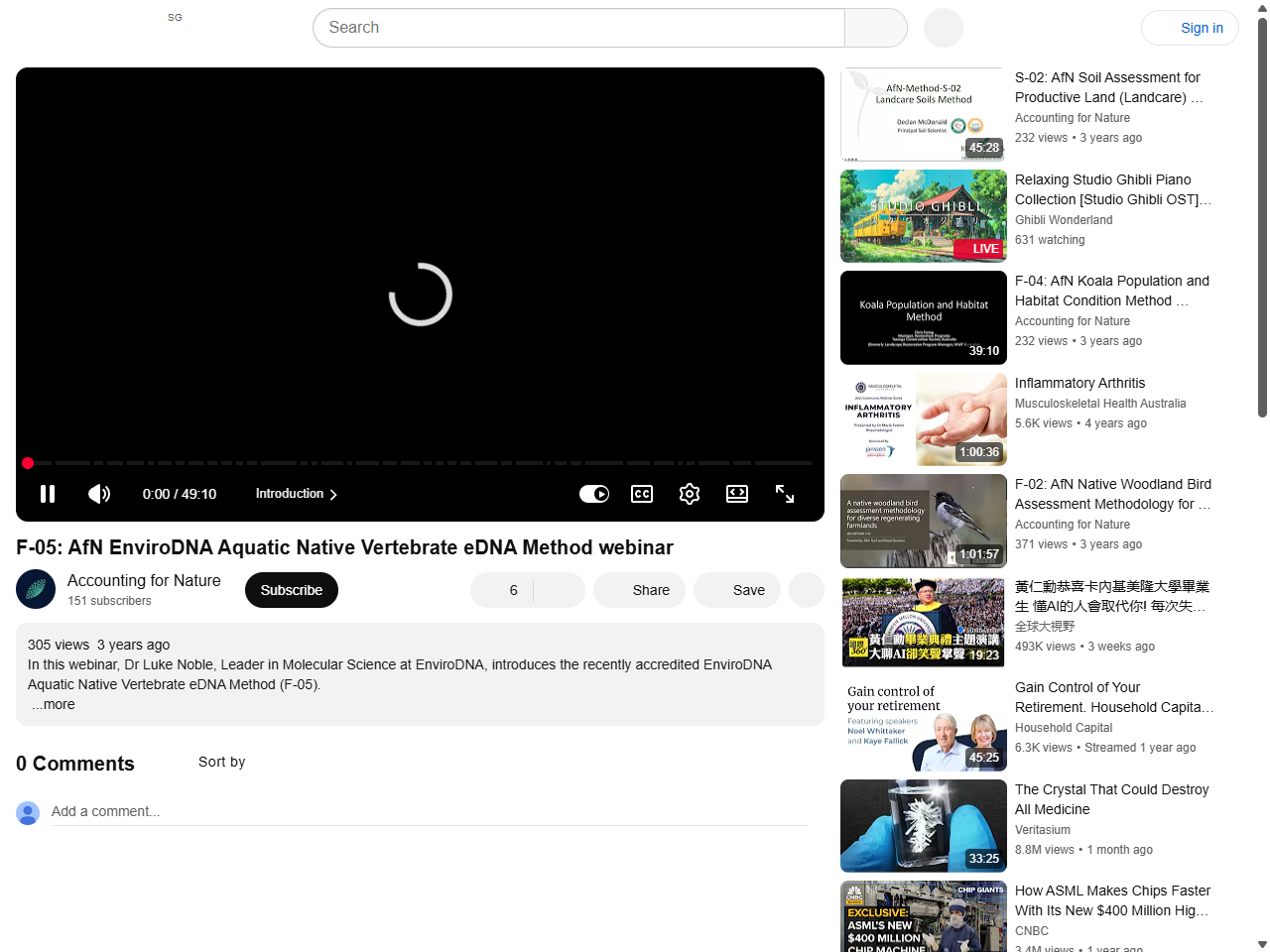Open the 19:23 graduation speech thumbnail
Image resolution: width=1270 pixels, height=952 pixels.
[924, 623]
